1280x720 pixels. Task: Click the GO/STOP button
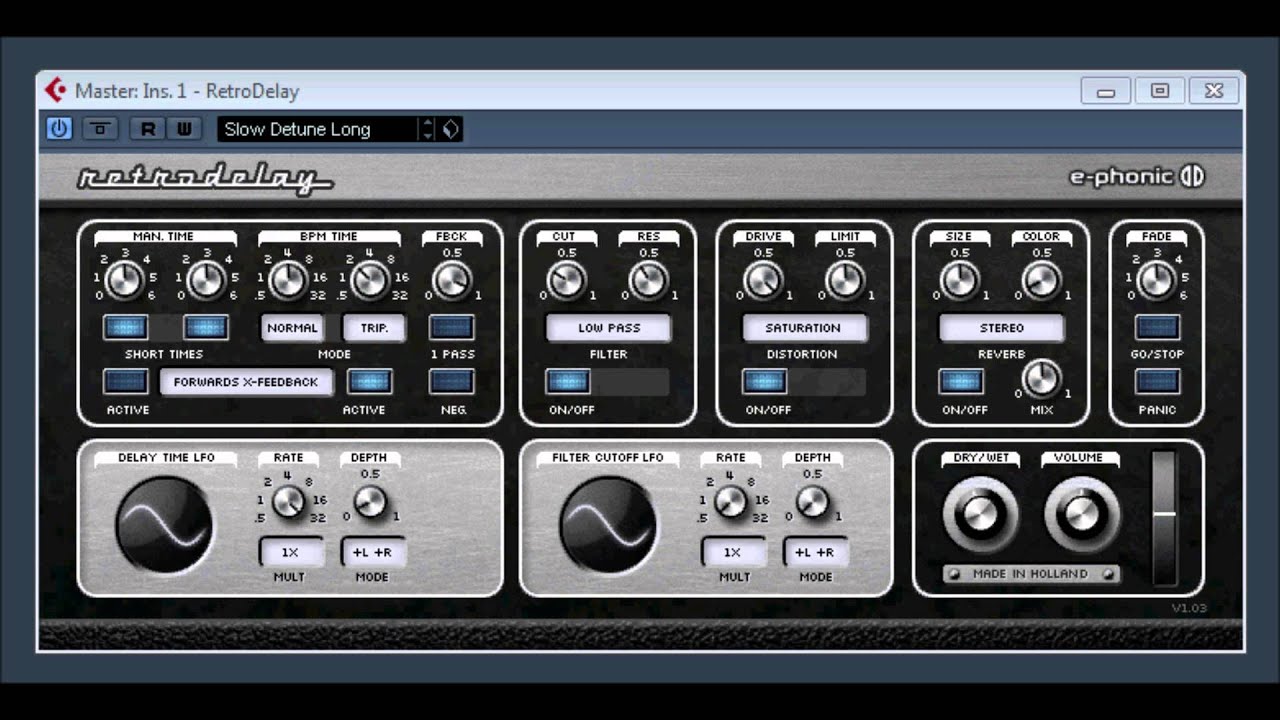click(x=1157, y=327)
